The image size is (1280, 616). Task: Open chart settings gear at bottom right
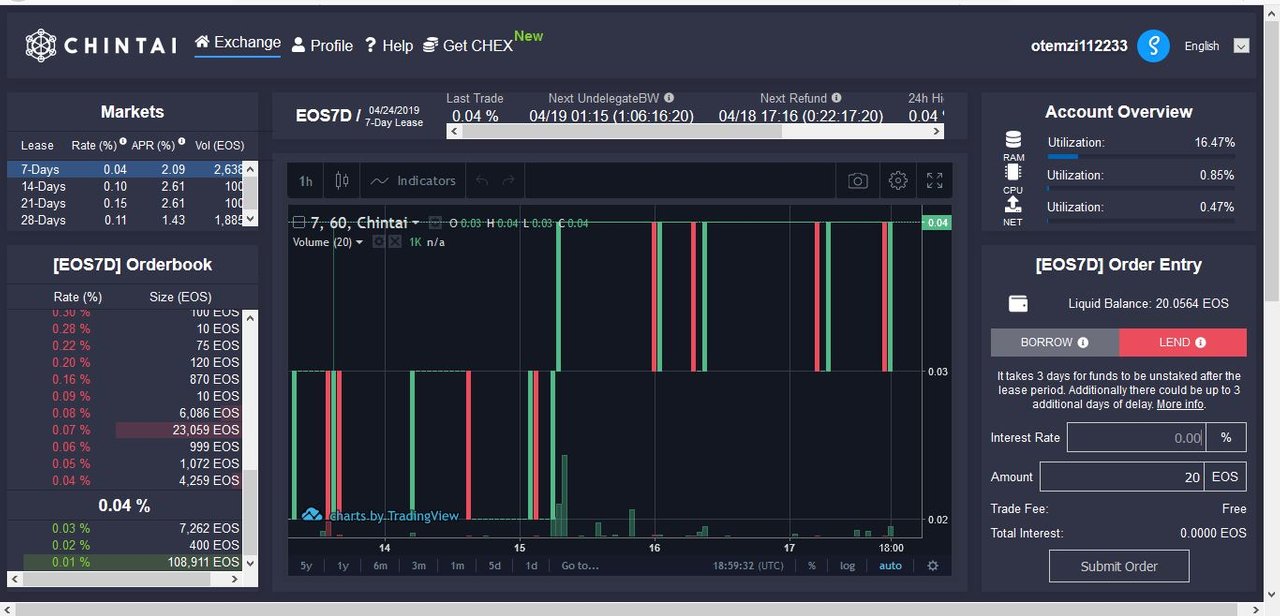933,566
